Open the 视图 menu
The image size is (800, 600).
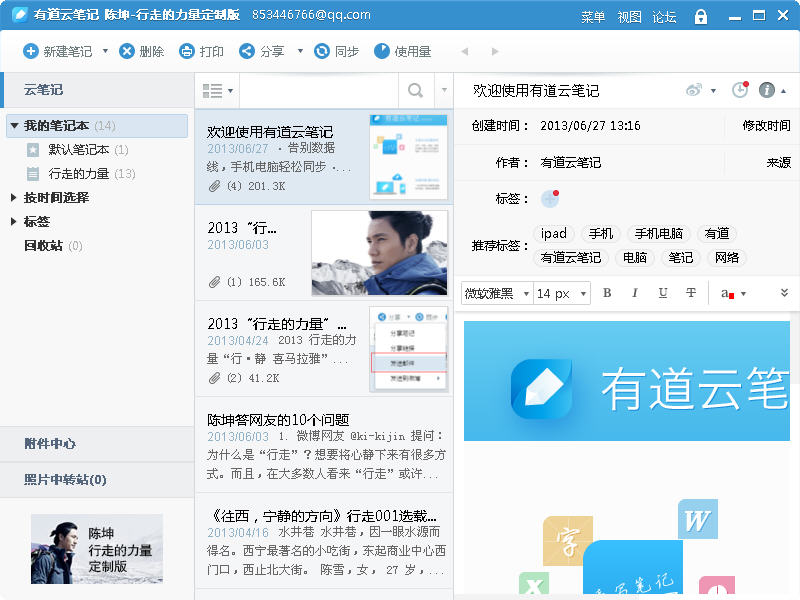point(629,17)
